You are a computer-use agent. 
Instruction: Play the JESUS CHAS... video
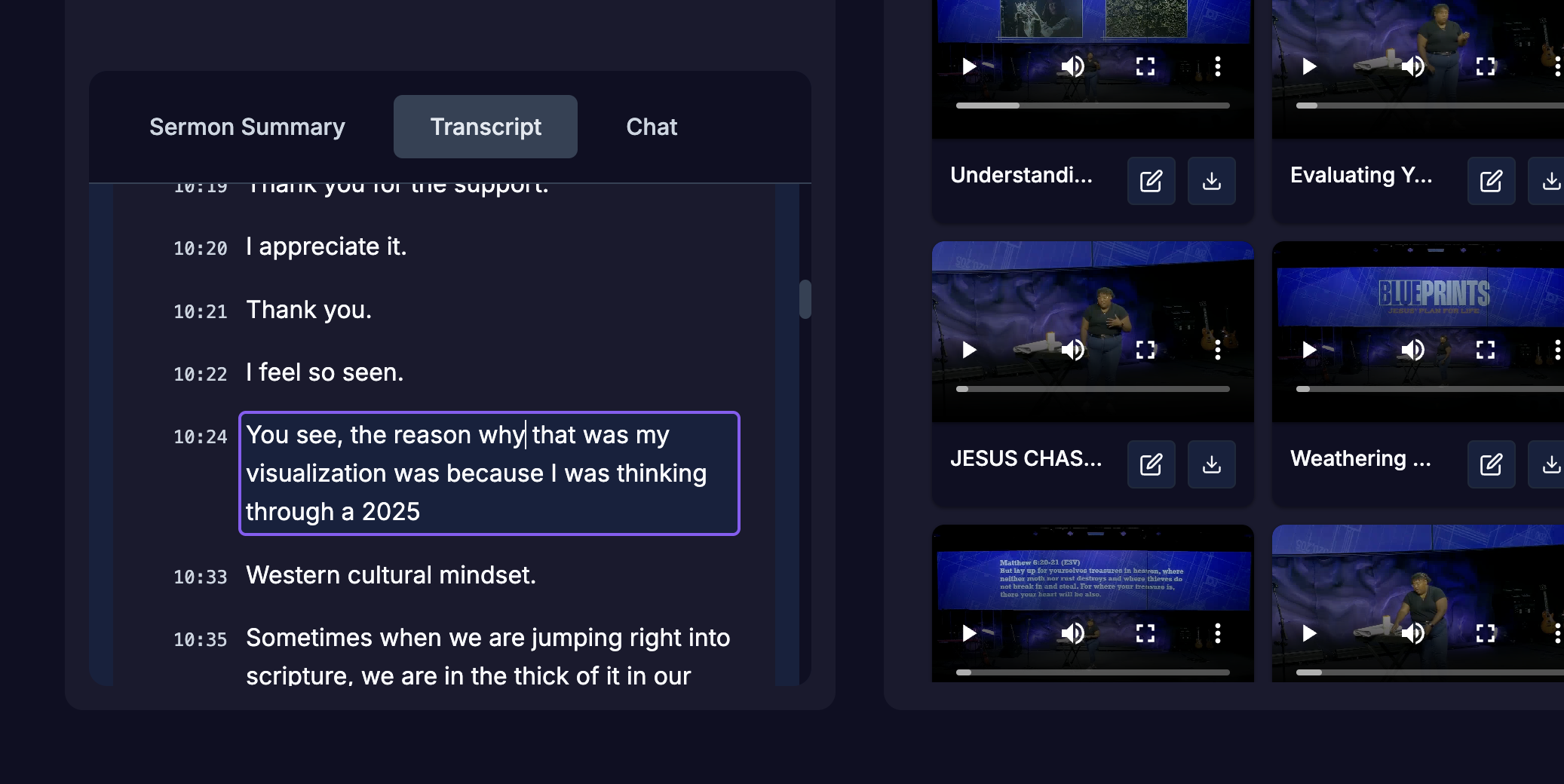[x=969, y=350]
